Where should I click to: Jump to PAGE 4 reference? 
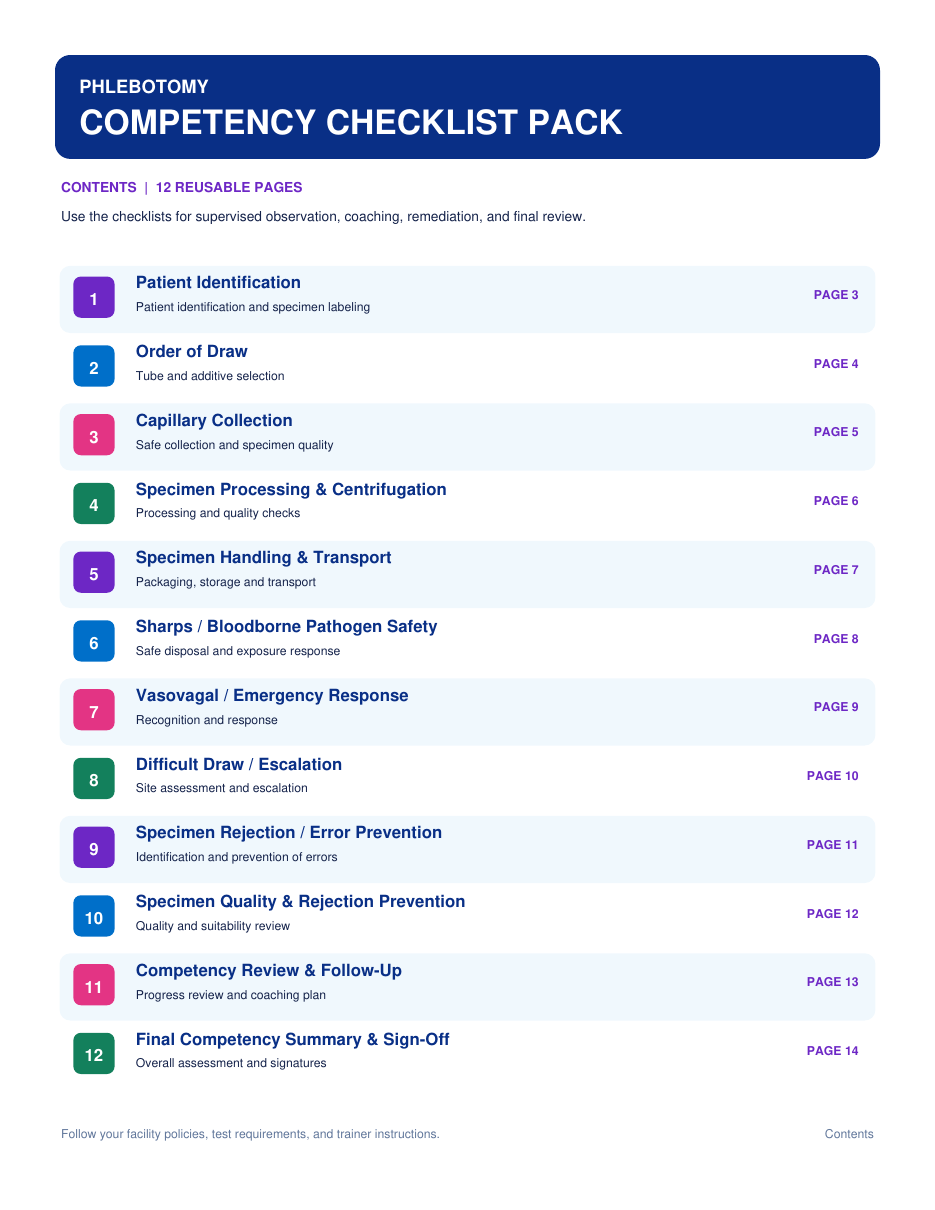(x=836, y=364)
